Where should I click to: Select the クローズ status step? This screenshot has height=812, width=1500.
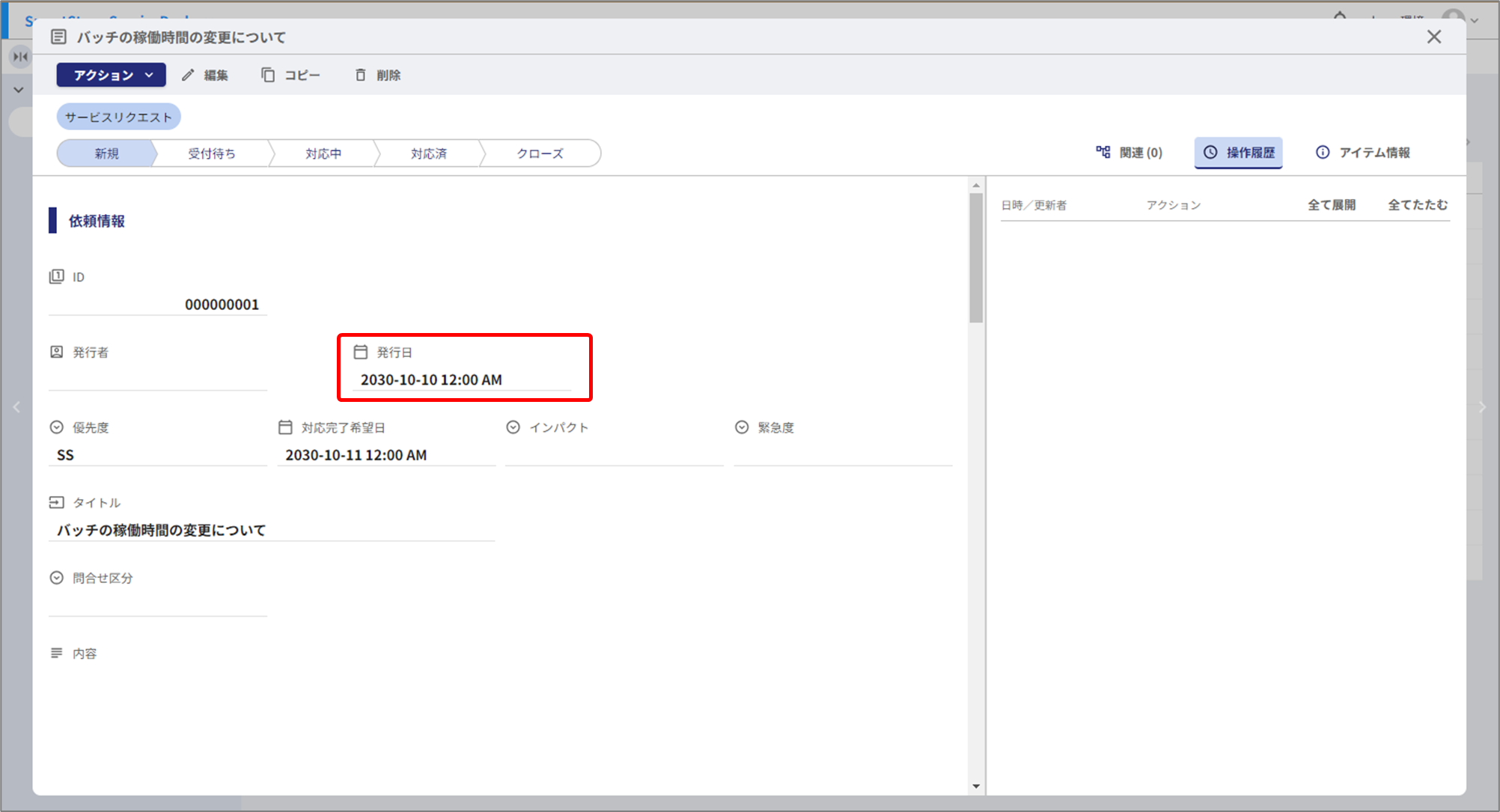tap(540, 153)
